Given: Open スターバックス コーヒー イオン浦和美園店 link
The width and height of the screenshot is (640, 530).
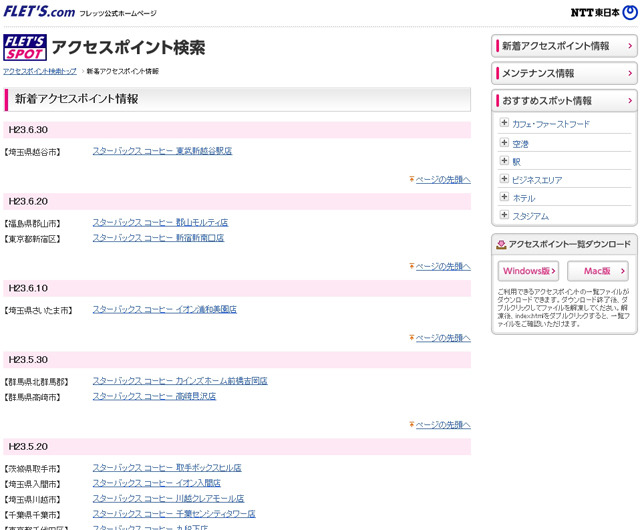Looking at the screenshot, I should coord(164,310).
